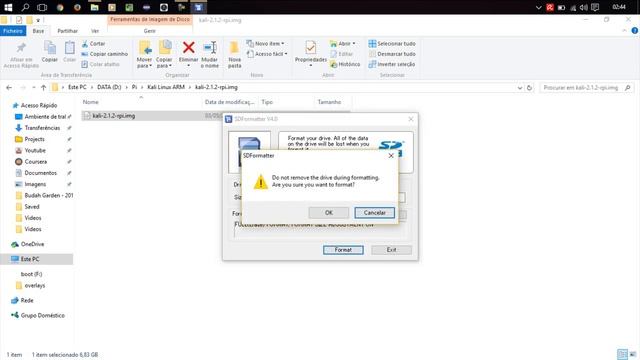
Task: Click Editar in the ribbon
Action: point(341,54)
